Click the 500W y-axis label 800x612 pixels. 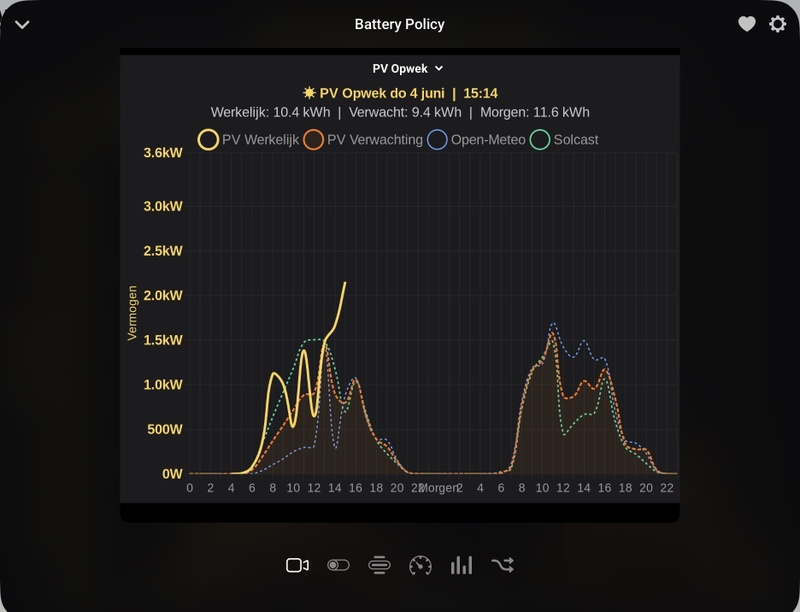point(164,429)
